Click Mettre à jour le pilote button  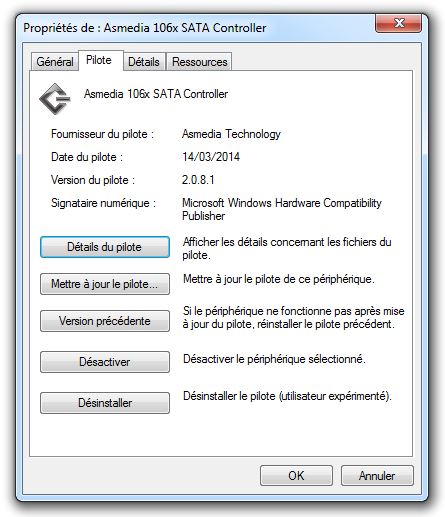[x=105, y=284]
